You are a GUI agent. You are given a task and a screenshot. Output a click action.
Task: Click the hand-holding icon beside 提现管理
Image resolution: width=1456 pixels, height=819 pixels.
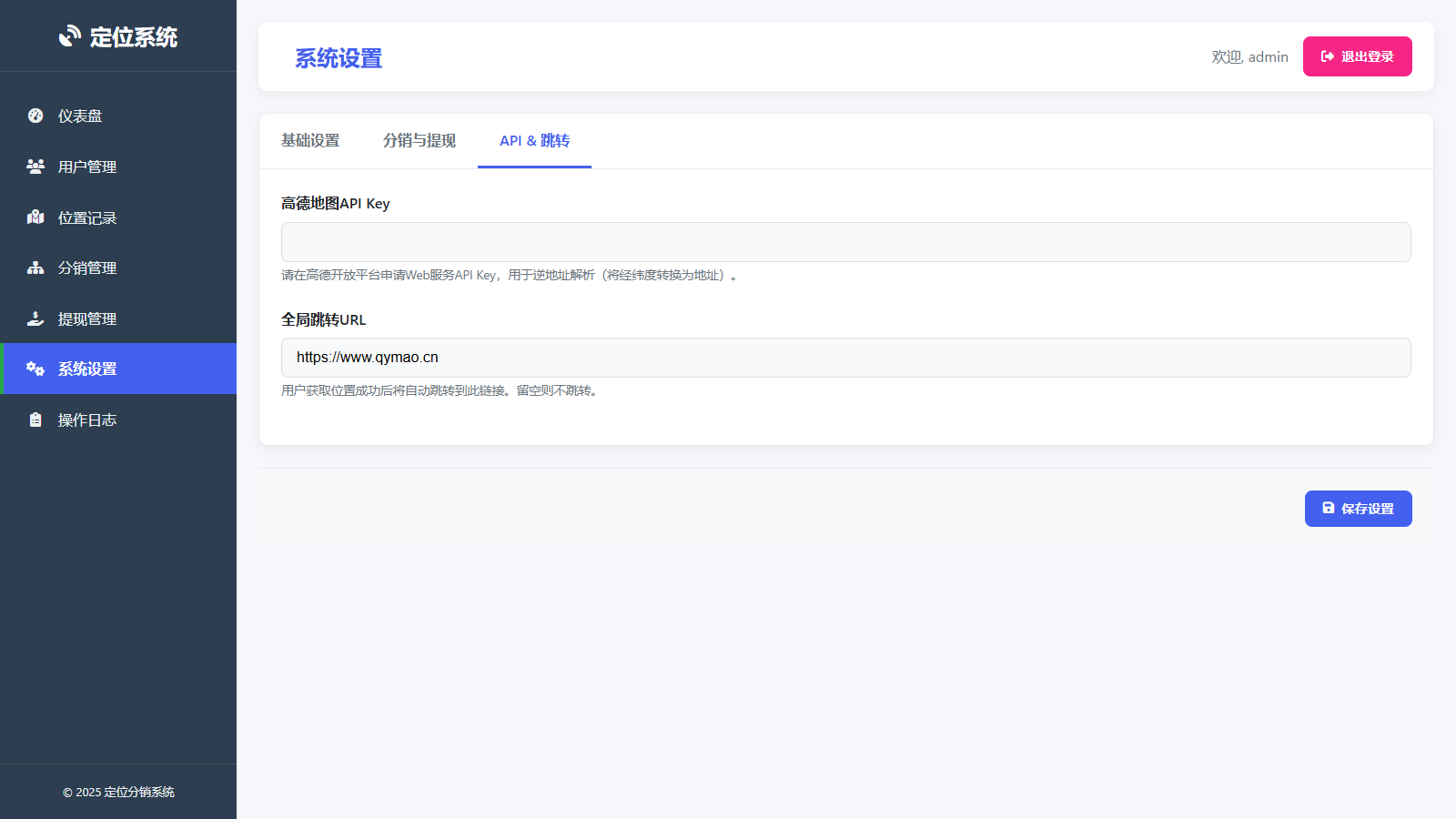[x=35, y=318]
